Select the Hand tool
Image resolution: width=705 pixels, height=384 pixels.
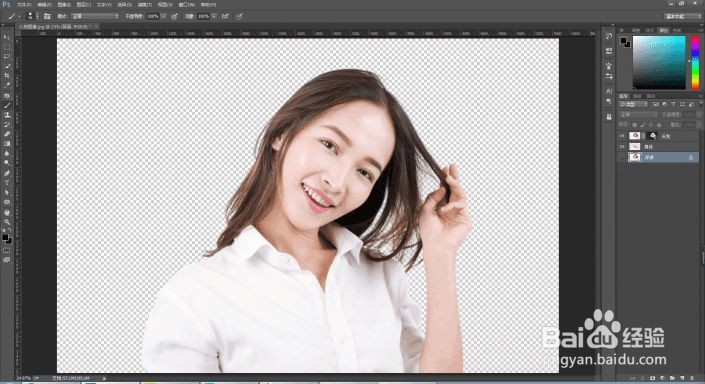(7, 212)
